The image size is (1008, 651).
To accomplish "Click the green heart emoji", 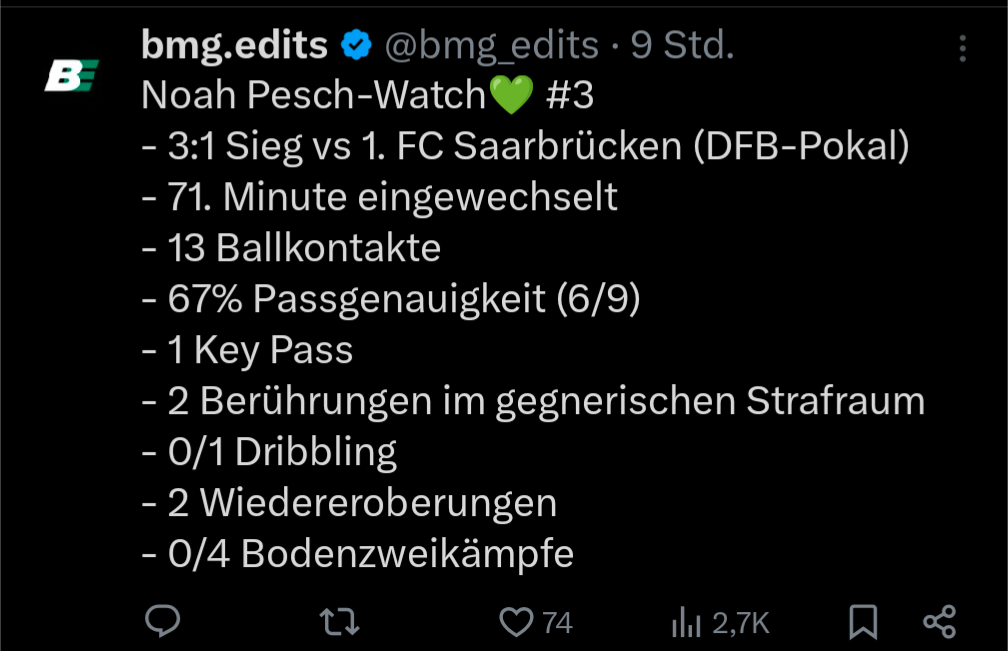I will pyautogui.click(x=511, y=96).
